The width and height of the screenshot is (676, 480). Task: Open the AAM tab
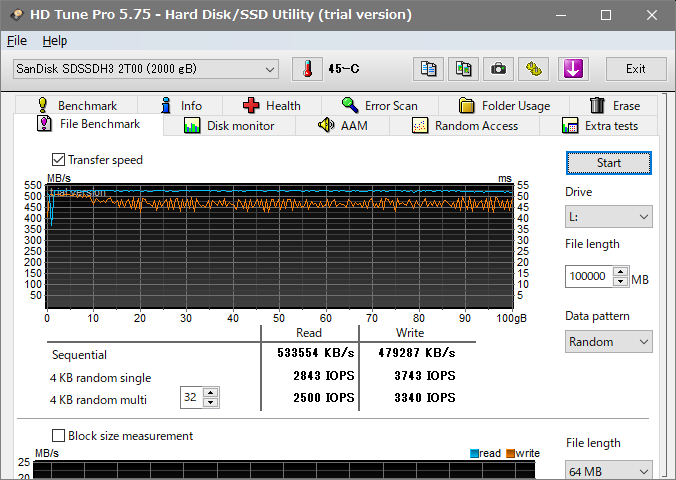point(342,126)
